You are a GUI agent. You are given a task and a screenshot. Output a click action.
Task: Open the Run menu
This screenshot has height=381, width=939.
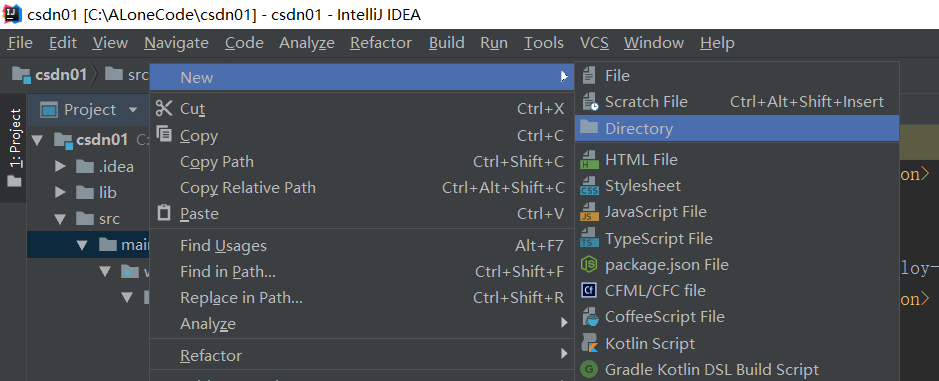point(494,43)
